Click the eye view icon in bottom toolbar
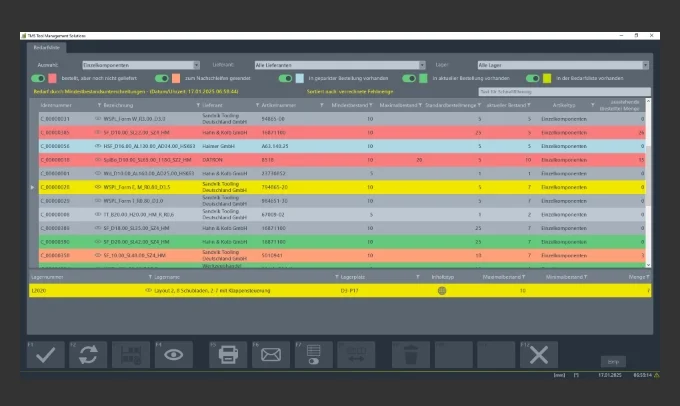 coord(173,353)
